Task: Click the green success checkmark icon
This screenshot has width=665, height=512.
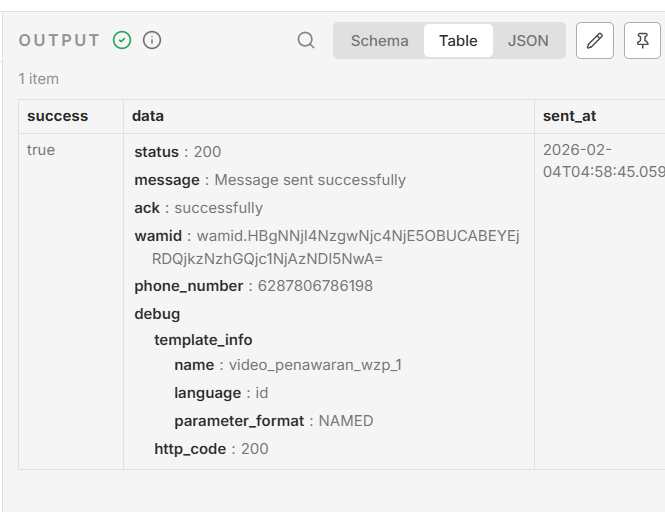Action: point(122,41)
